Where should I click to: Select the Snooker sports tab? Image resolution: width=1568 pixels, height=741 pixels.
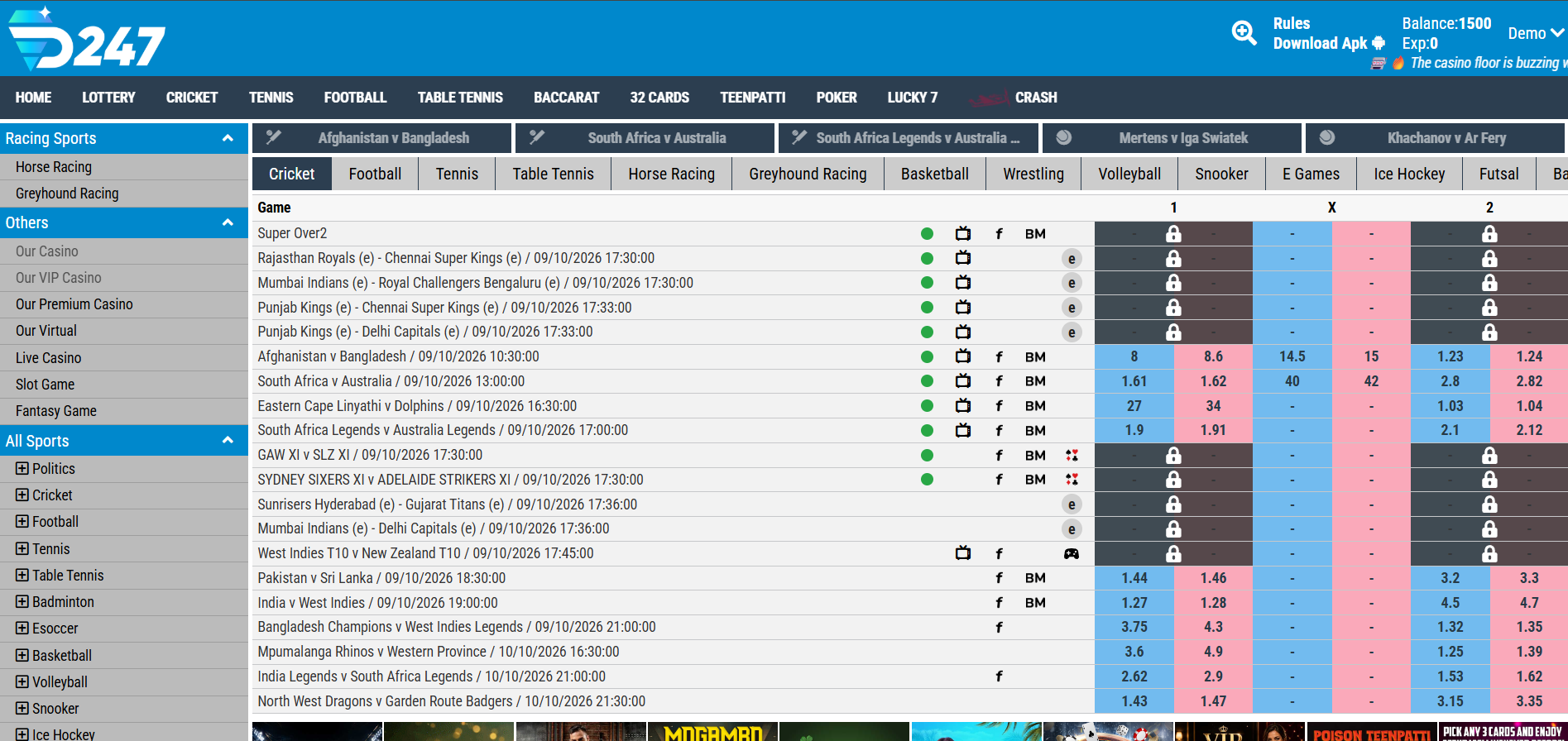click(1221, 174)
